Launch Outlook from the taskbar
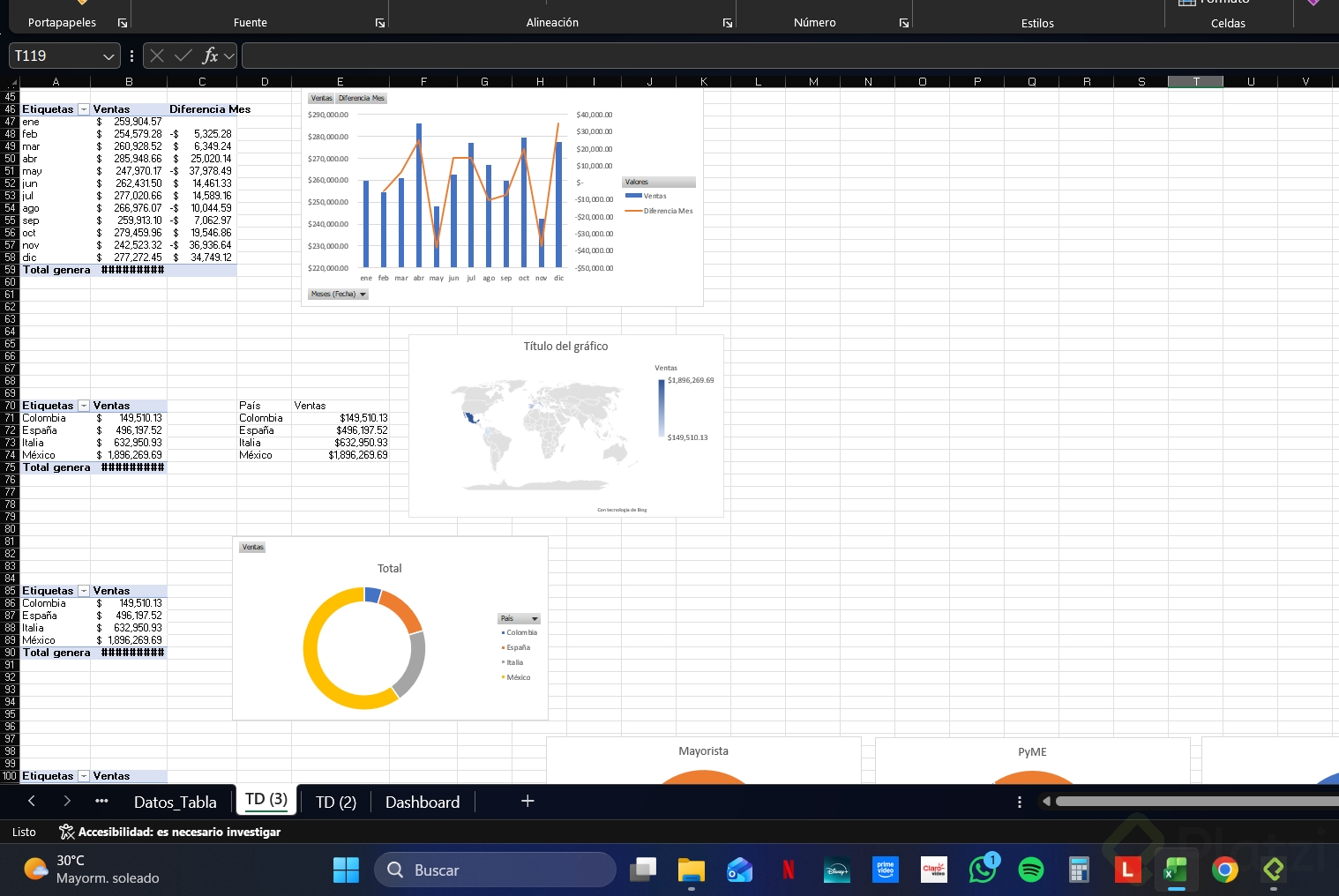Image resolution: width=1339 pixels, height=896 pixels. click(740, 870)
